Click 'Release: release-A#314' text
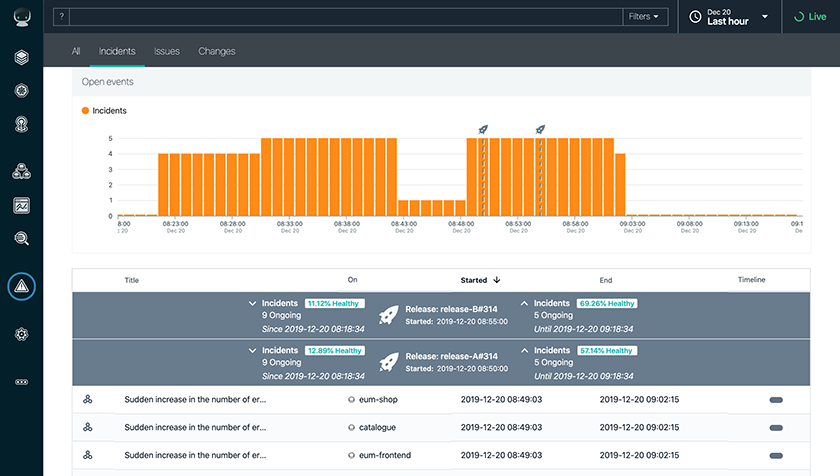 (451, 356)
